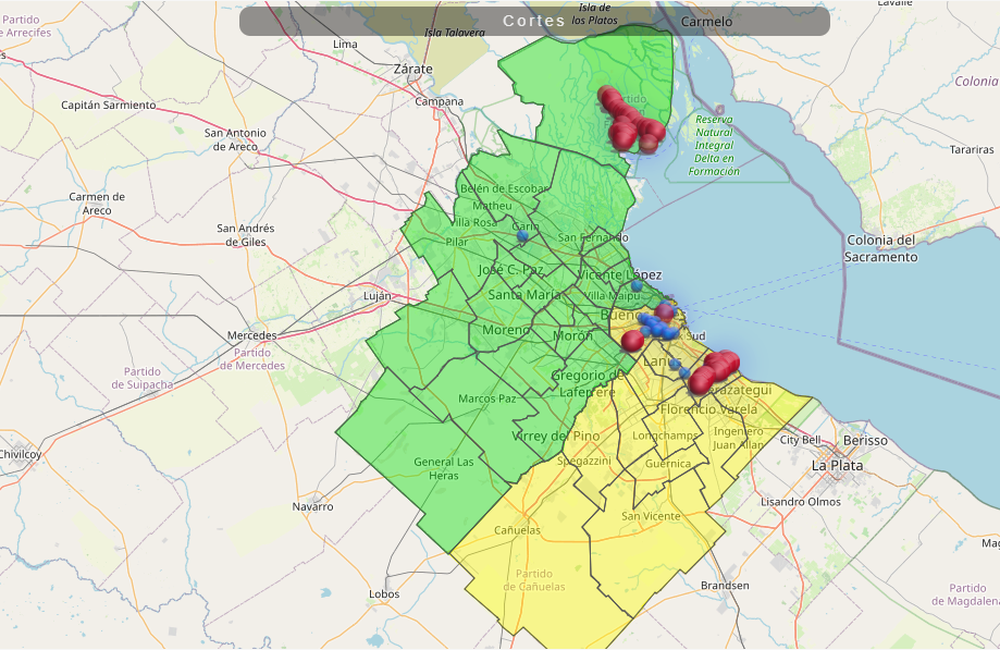Click the large red marker east of Morón

pyautogui.click(x=632, y=341)
